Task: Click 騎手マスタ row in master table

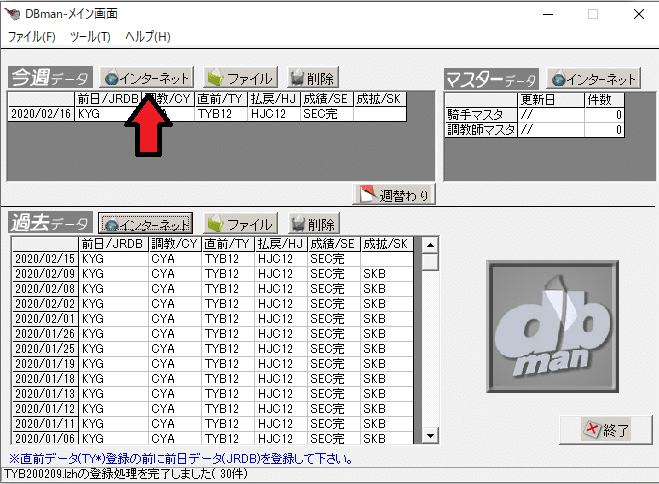Action: coord(535,115)
